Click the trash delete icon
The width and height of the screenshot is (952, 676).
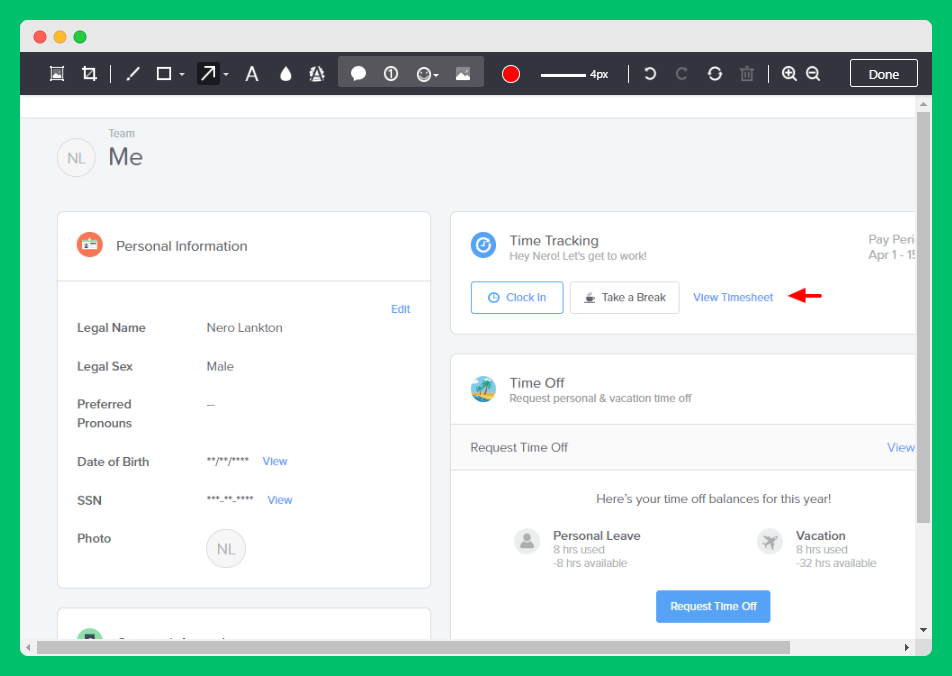click(x=747, y=74)
